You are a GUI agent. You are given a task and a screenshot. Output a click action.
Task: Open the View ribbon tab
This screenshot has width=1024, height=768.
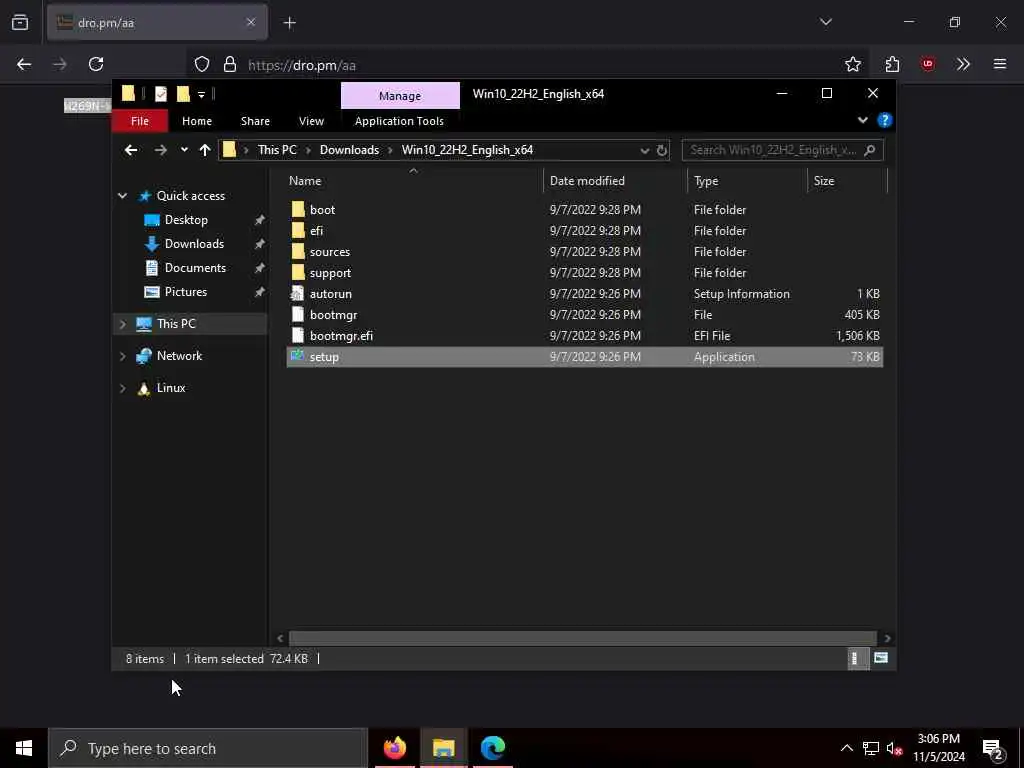(311, 121)
